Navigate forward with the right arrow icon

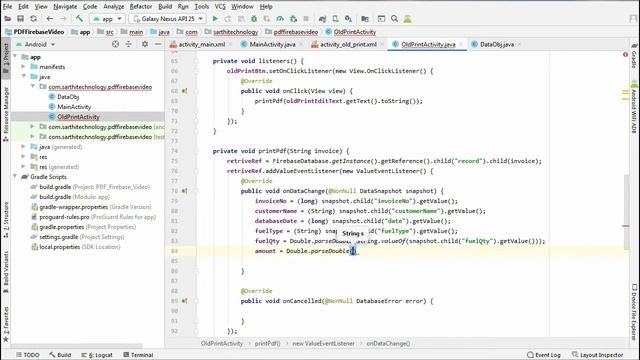(x=63, y=19)
